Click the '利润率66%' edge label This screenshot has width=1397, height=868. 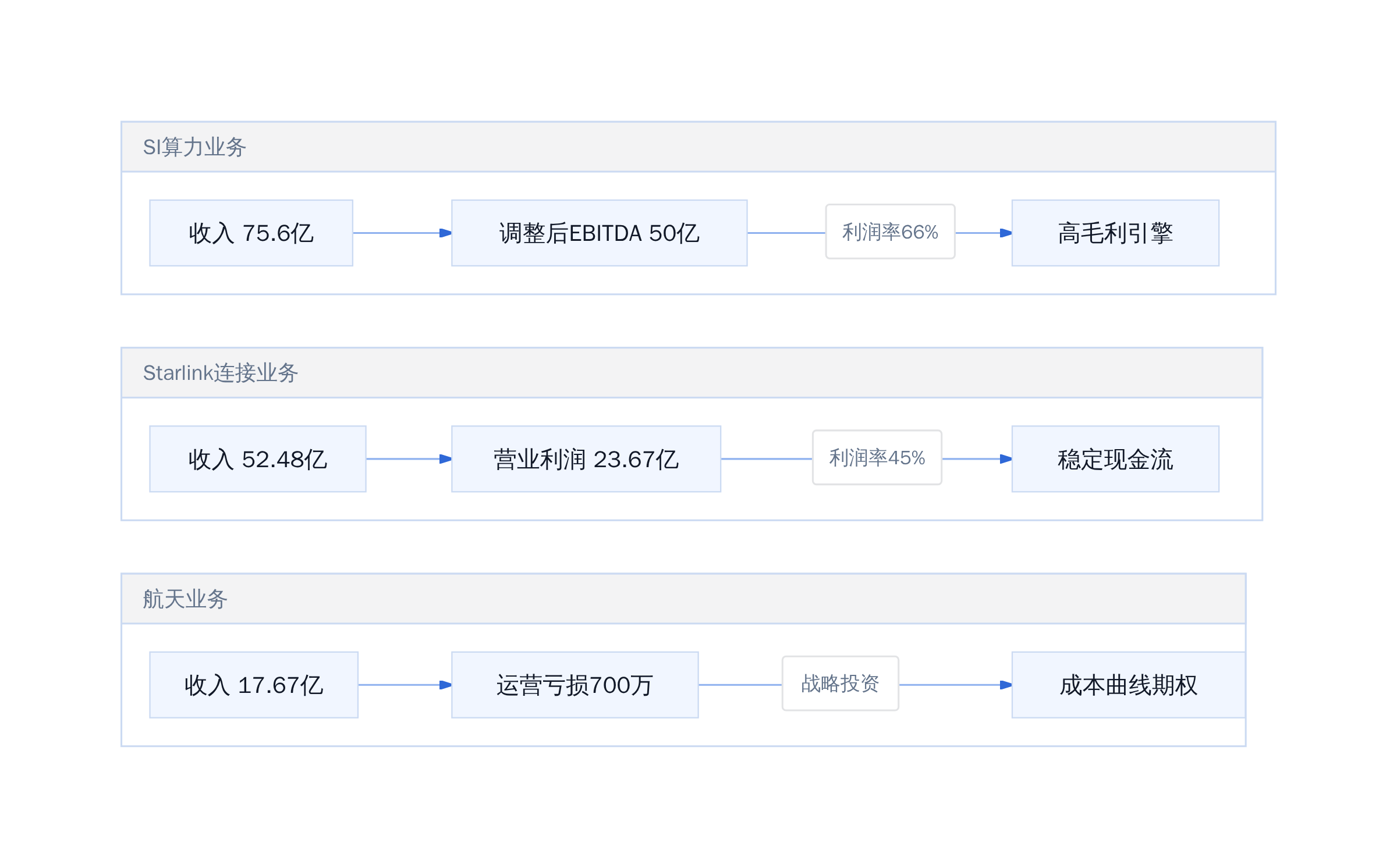(890, 232)
